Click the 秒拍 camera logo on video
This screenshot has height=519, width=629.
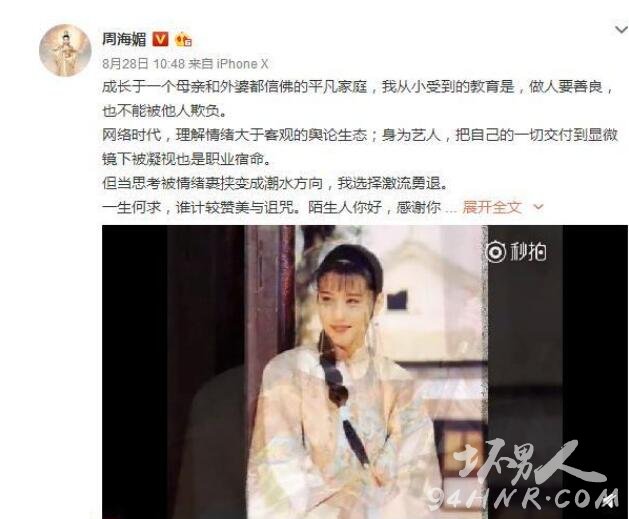496,252
